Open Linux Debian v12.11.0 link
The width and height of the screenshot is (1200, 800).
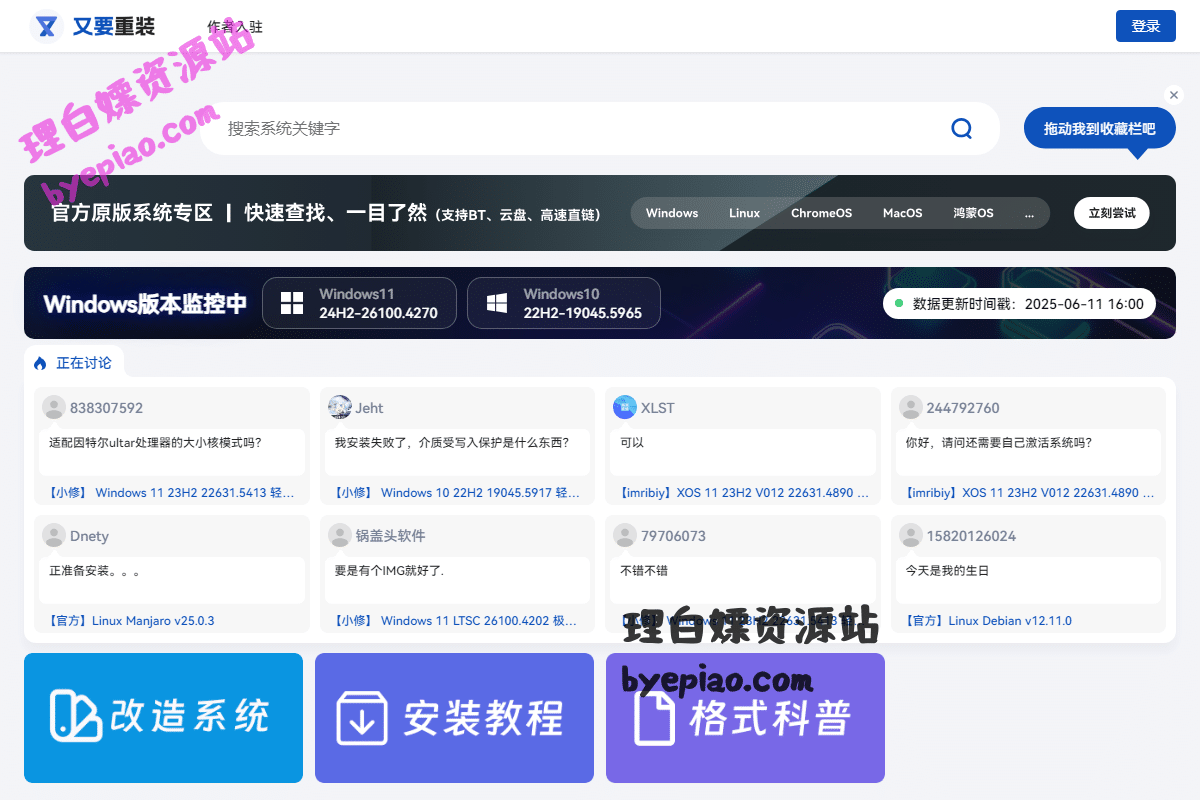coord(988,620)
